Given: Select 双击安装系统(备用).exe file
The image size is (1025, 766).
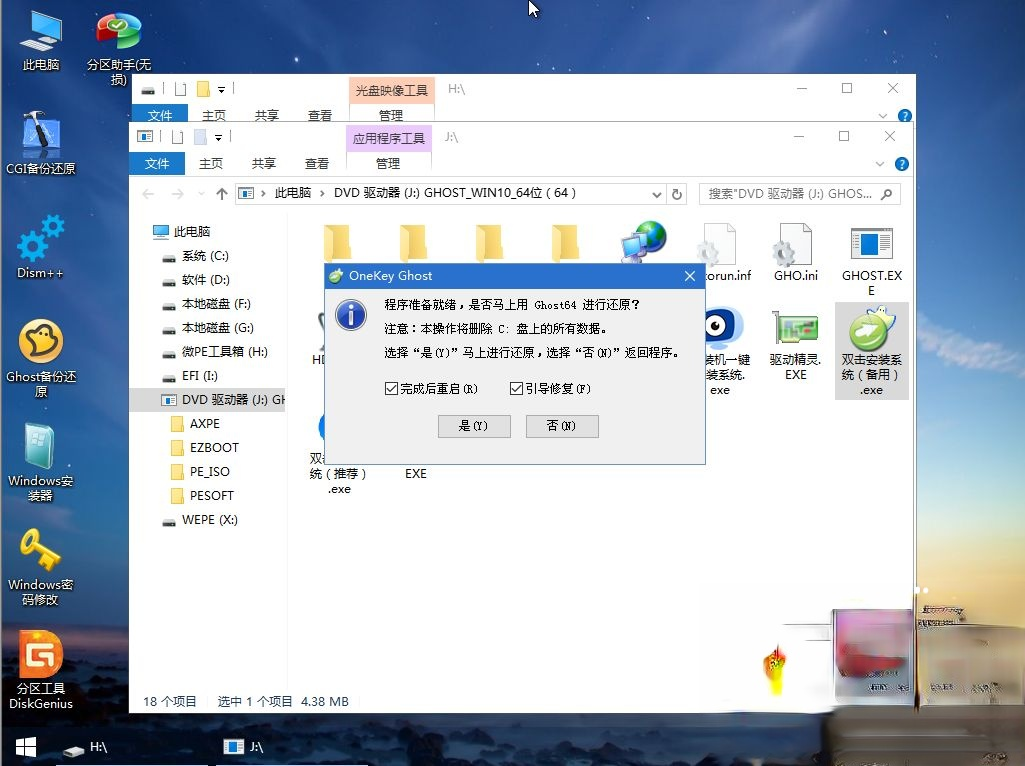Looking at the screenshot, I should [x=871, y=351].
